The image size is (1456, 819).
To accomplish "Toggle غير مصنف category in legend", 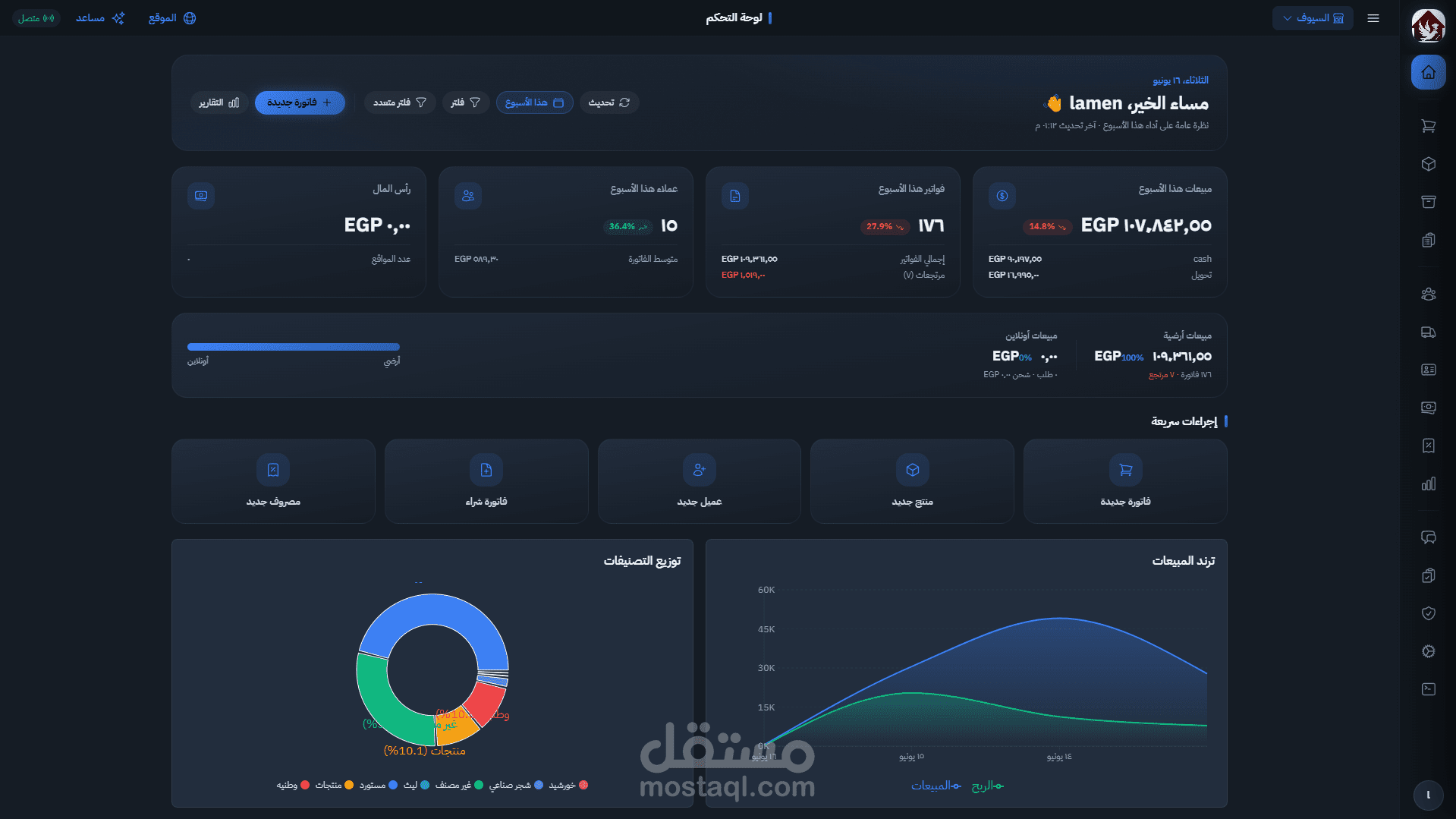I will tap(459, 786).
